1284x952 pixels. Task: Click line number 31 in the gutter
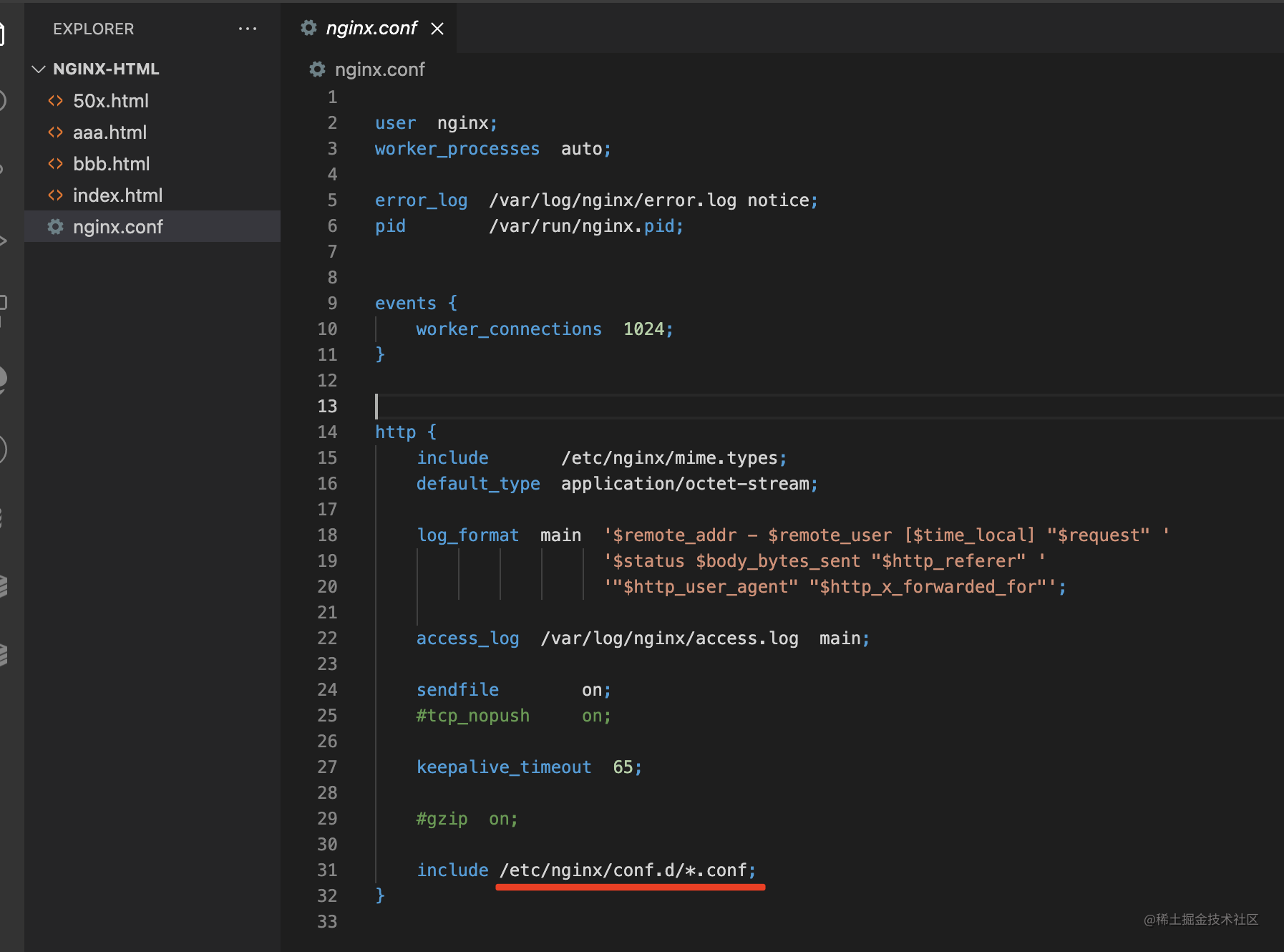327,870
